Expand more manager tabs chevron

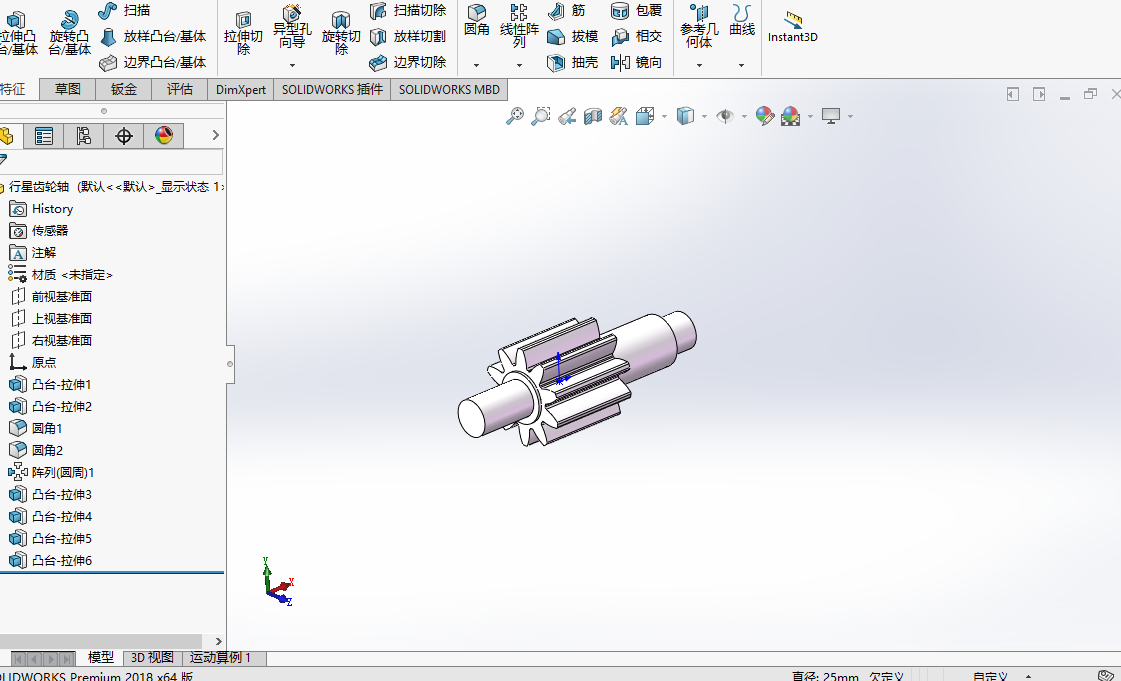click(x=215, y=135)
